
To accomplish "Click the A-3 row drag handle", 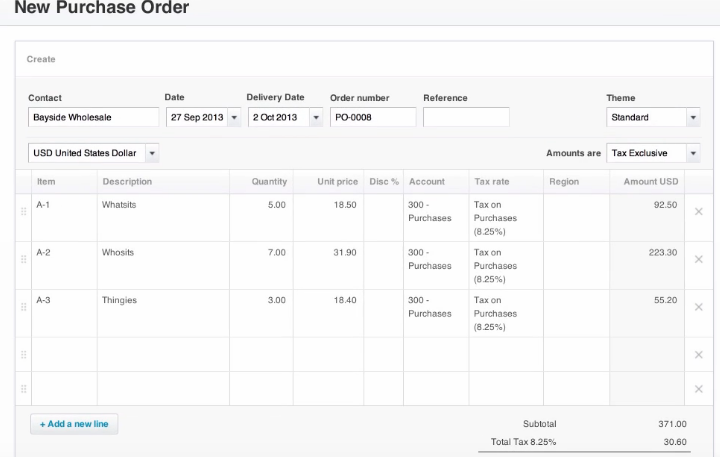I will point(23,307).
